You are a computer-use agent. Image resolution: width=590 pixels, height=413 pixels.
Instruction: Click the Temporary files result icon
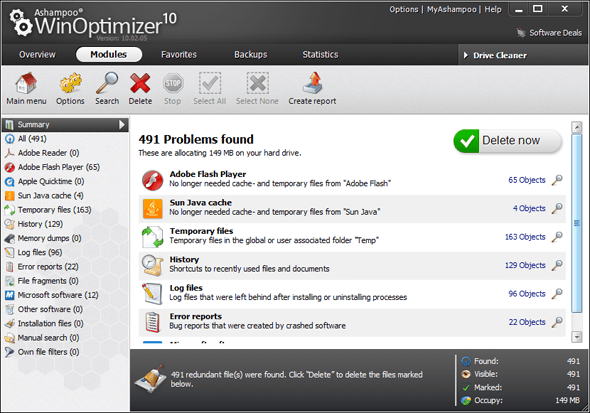152,237
